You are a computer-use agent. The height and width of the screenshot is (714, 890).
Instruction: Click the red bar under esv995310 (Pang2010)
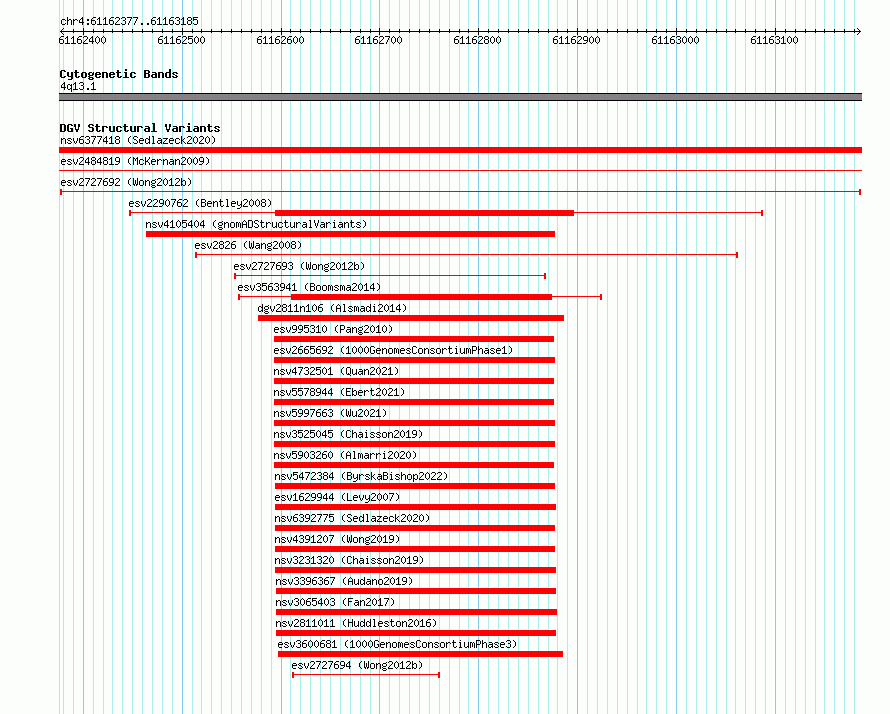(414, 339)
